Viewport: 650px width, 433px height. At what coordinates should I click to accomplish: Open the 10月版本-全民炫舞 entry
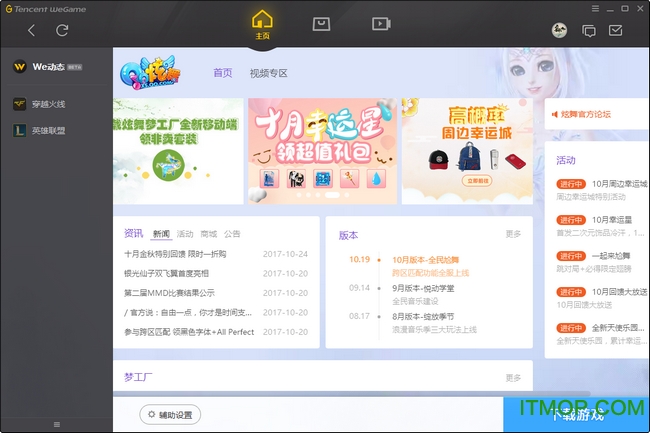[x=426, y=260]
